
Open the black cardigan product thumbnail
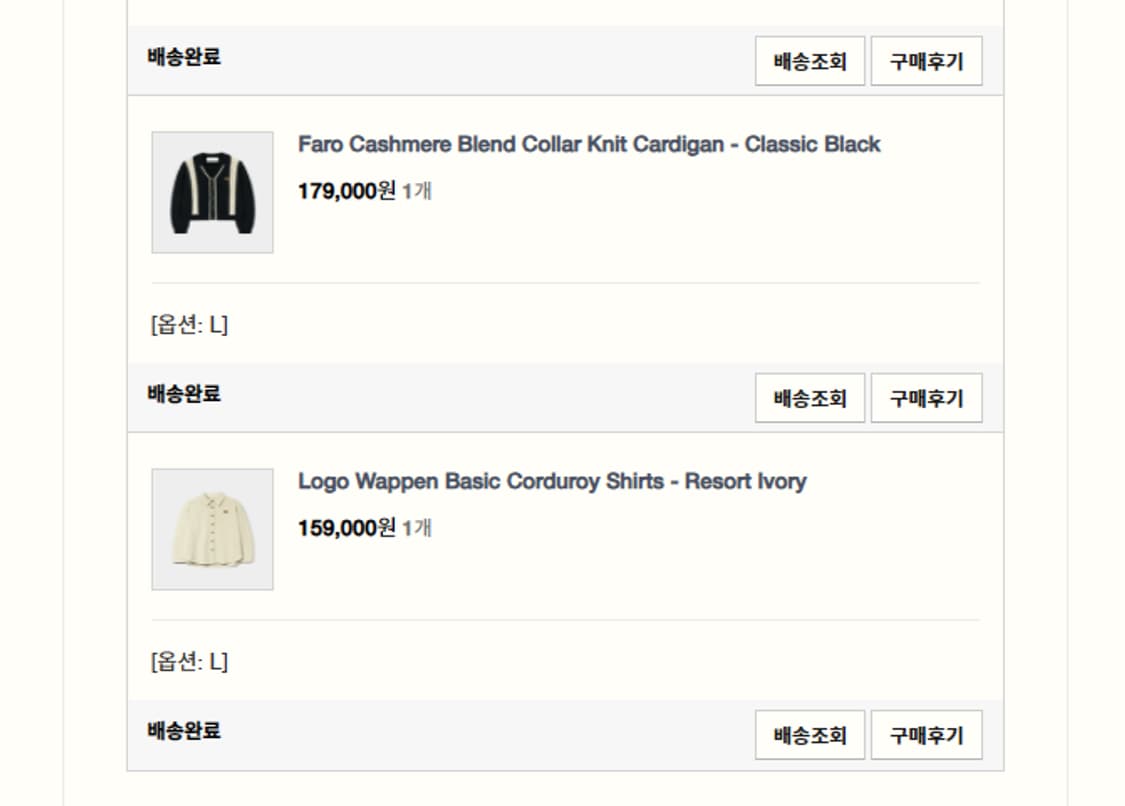[212, 192]
